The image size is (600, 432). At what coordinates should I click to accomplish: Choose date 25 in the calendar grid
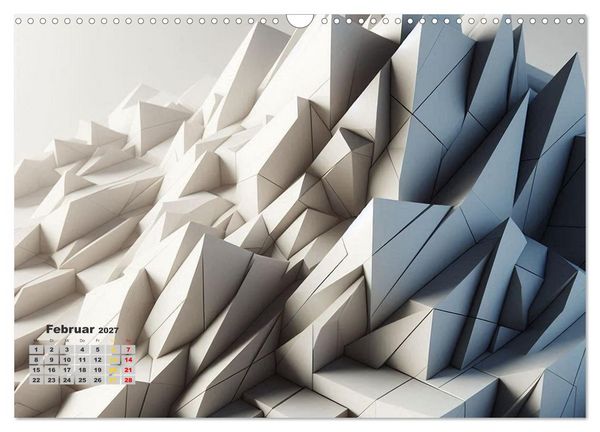(82, 380)
